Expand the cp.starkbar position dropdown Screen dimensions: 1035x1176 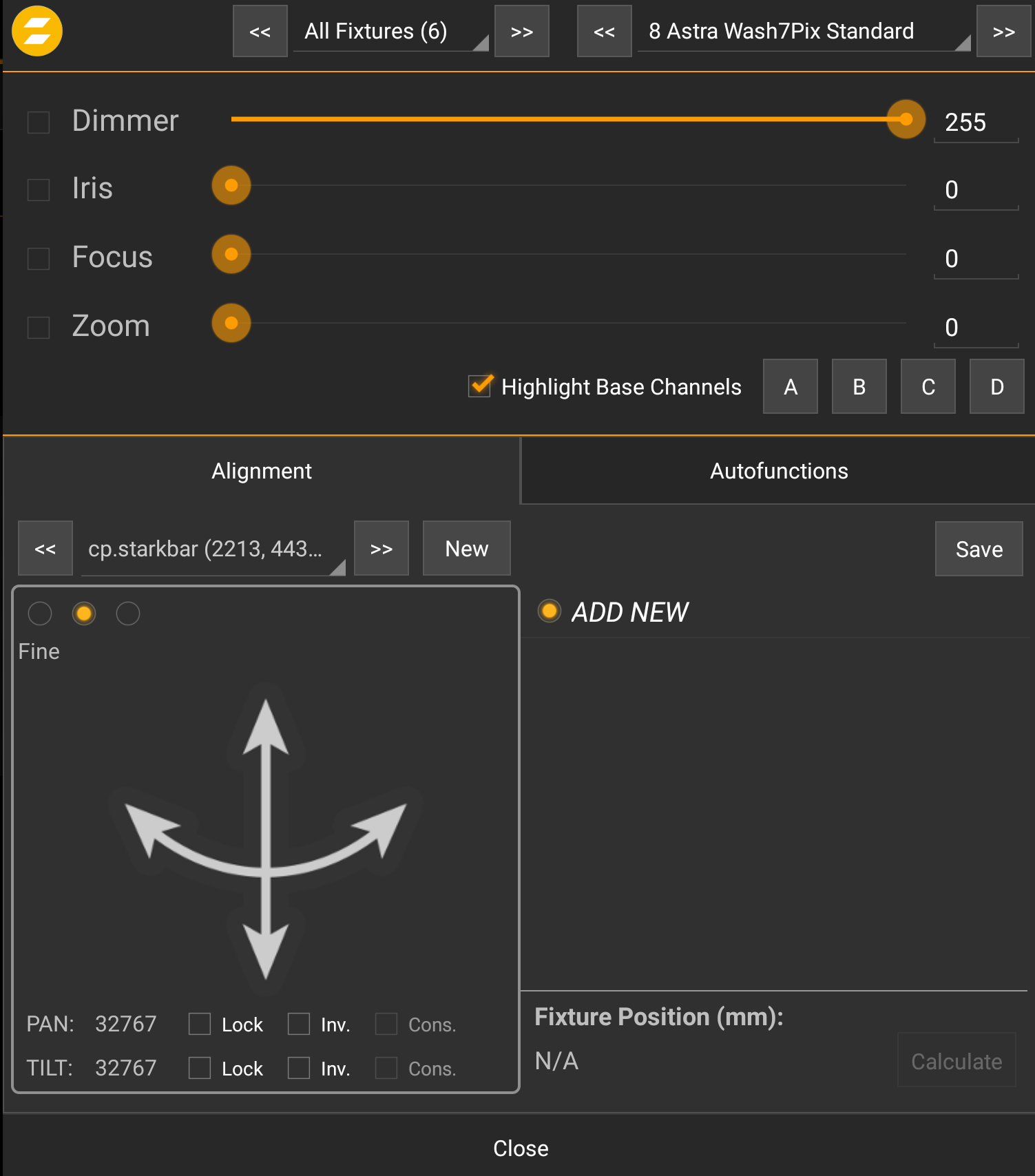[x=213, y=549]
